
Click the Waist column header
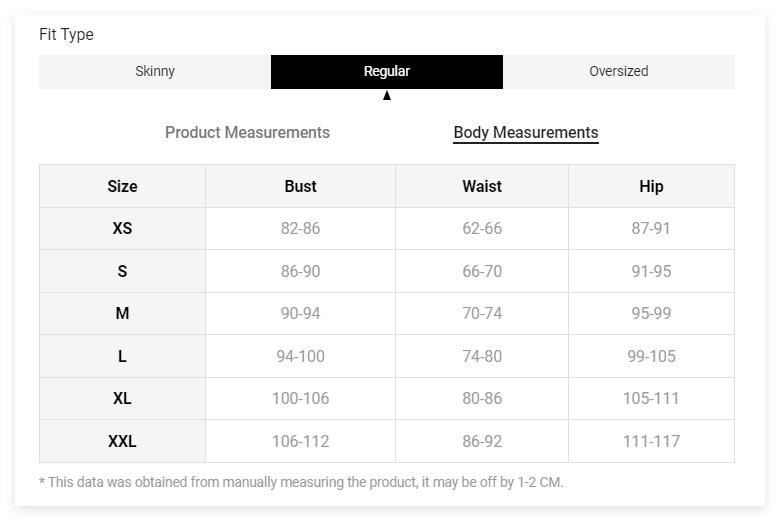(482, 186)
